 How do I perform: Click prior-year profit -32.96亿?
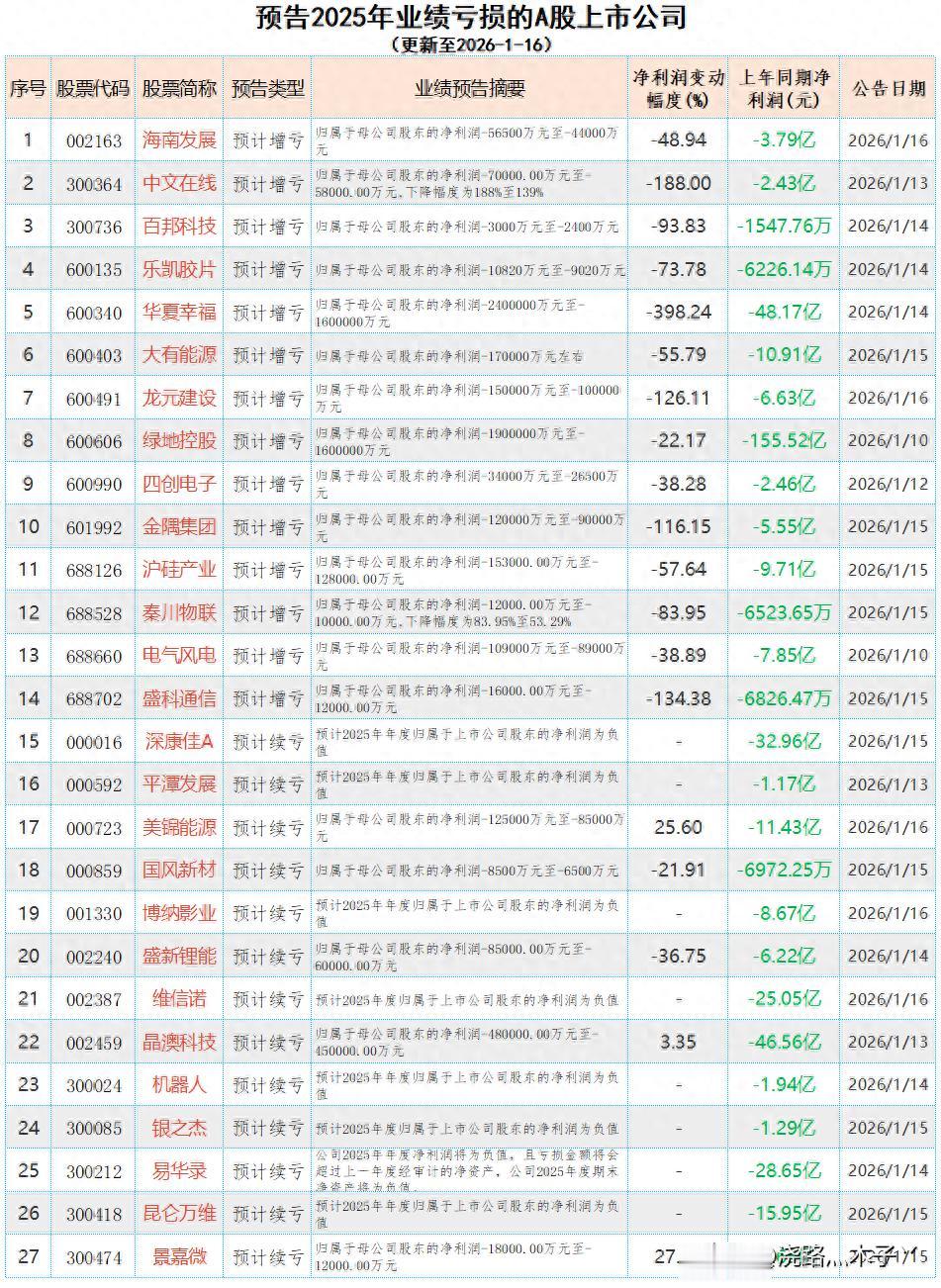tap(786, 741)
